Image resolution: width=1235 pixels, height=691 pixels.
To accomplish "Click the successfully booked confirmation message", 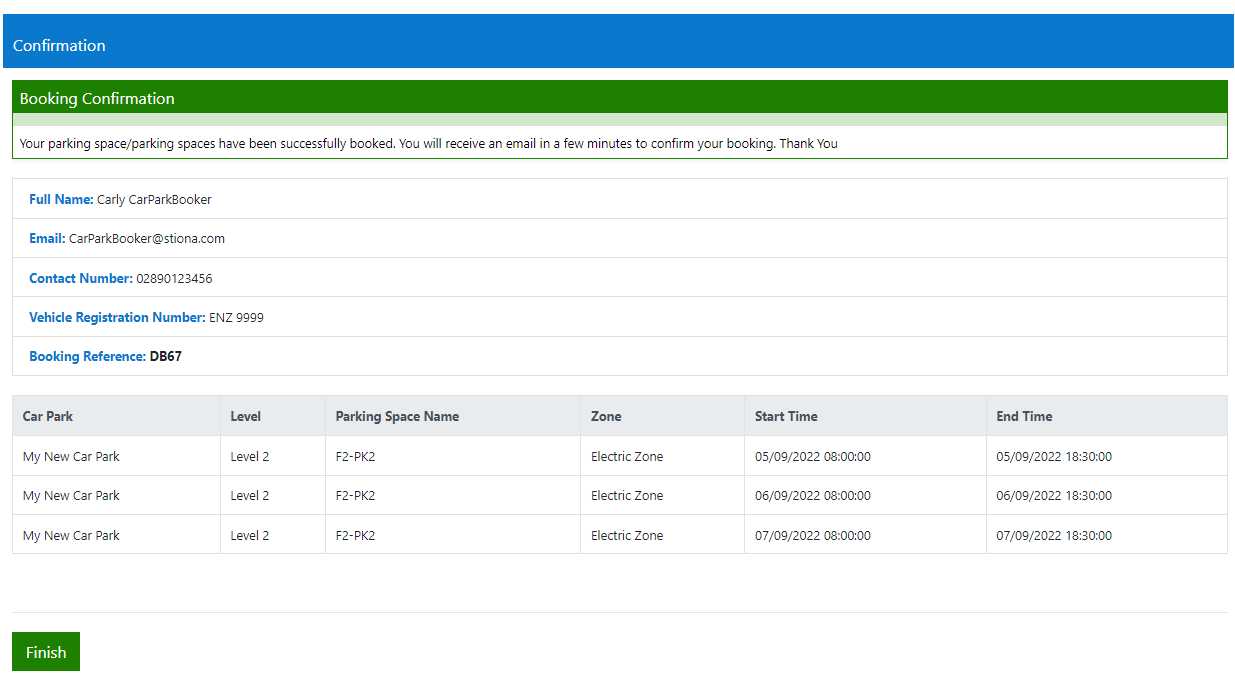I will point(428,143).
